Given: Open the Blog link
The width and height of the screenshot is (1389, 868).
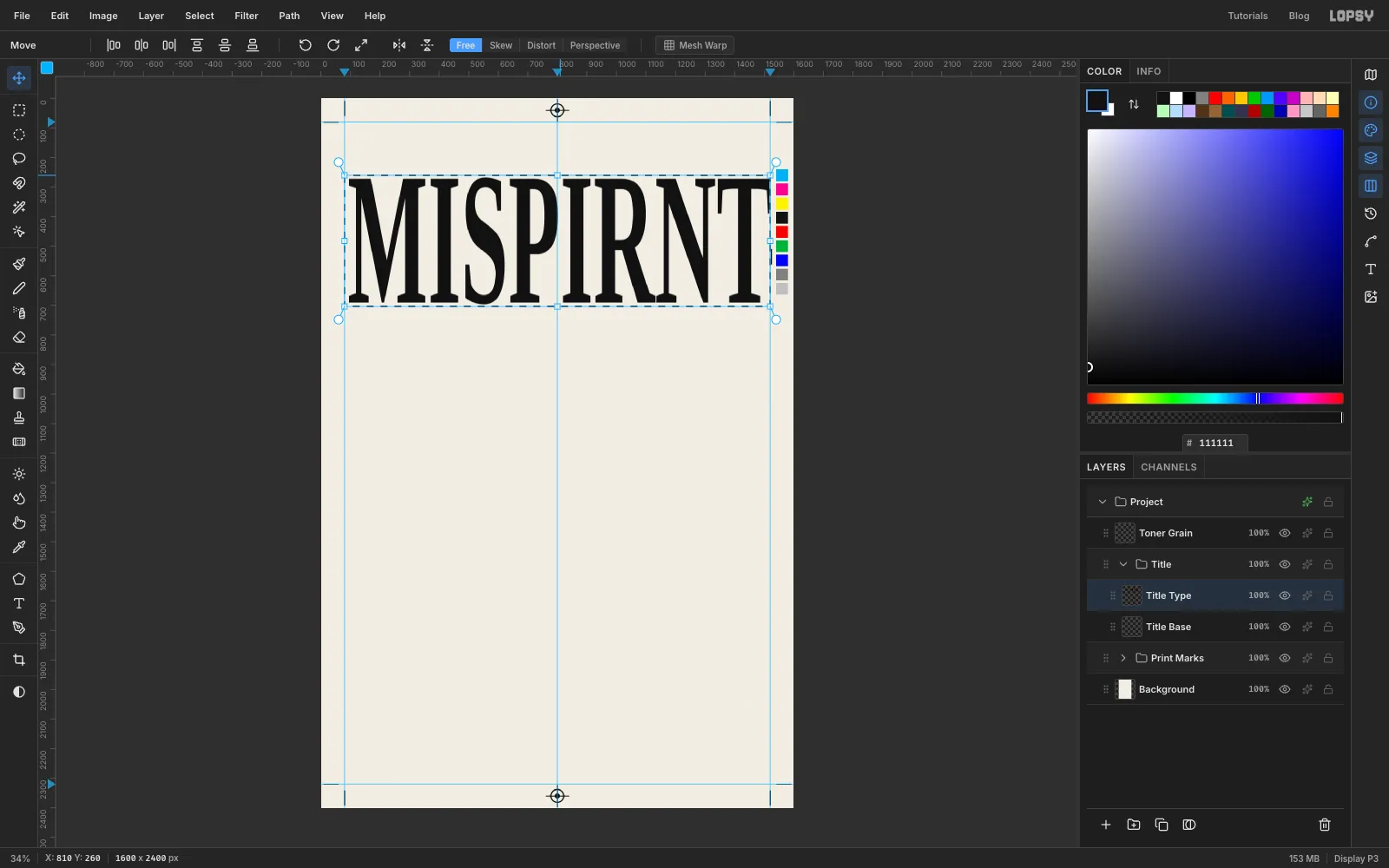Looking at the screenshot, I should pyautogui.click(x=1299, y=16).
